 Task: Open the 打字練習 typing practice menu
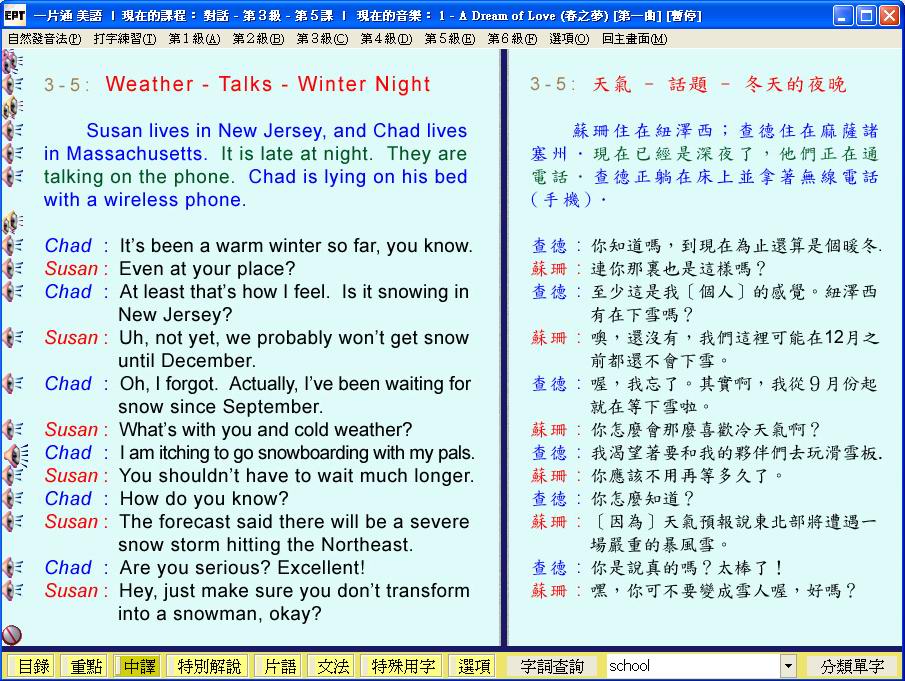(124, 39)
